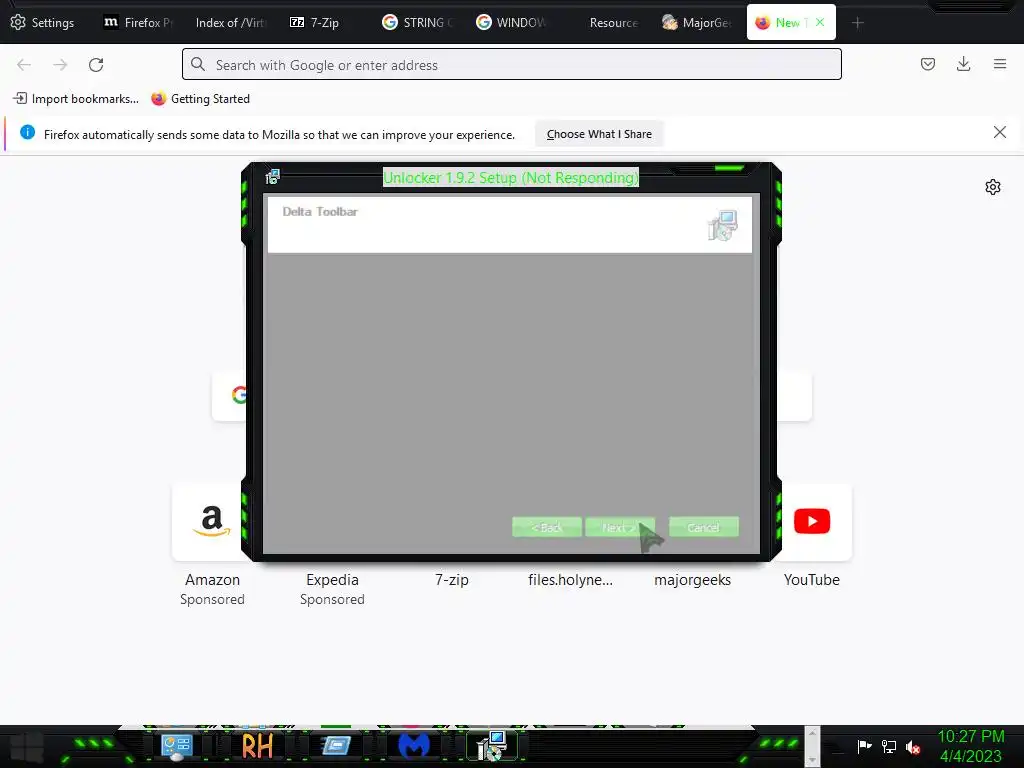Screen dimensions: 1024x768
Task: Click Import bookmarks in bookmarks toolbar
Action: tap(76, 99)
